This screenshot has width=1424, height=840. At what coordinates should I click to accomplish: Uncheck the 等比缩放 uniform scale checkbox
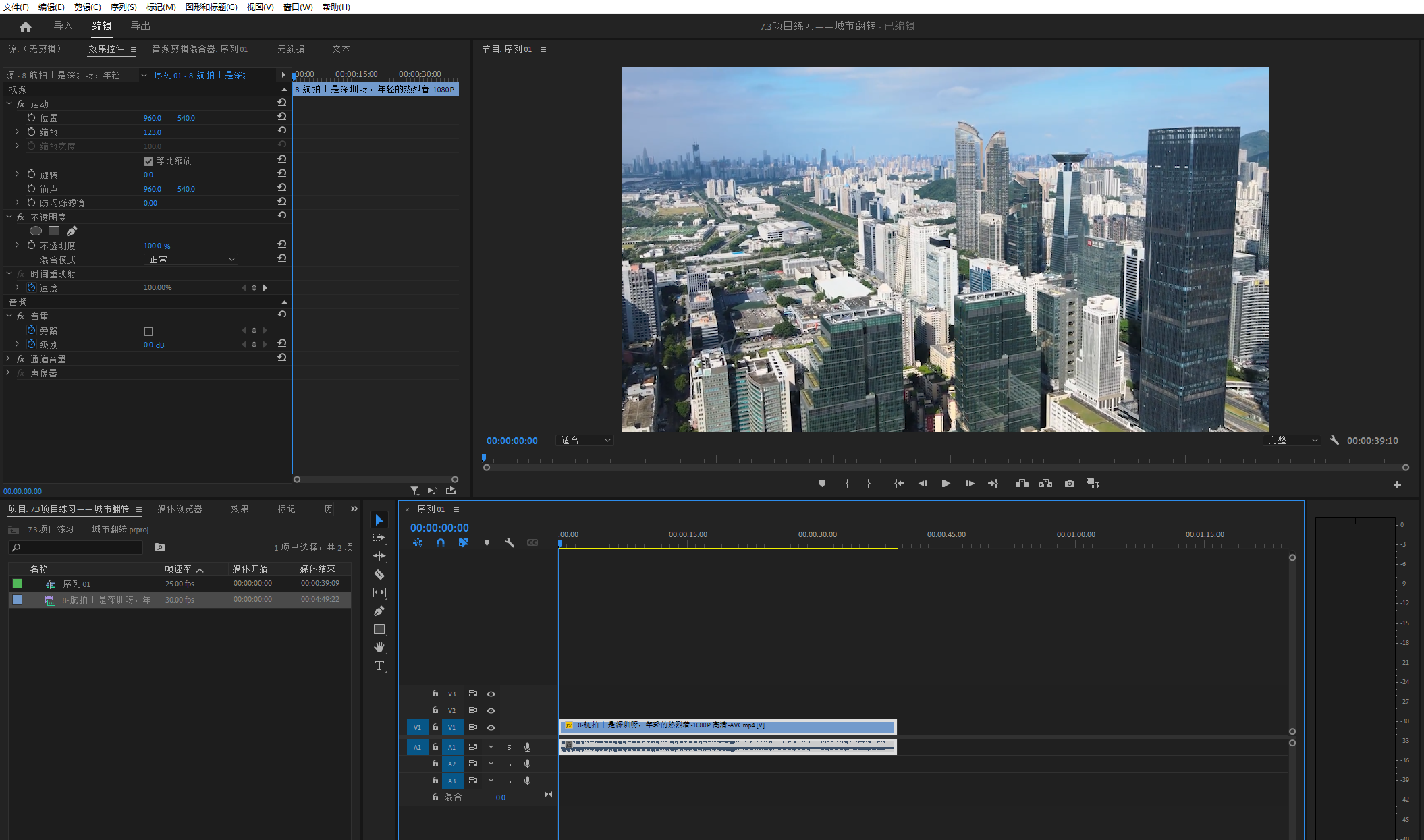click(x=148, y=161)
